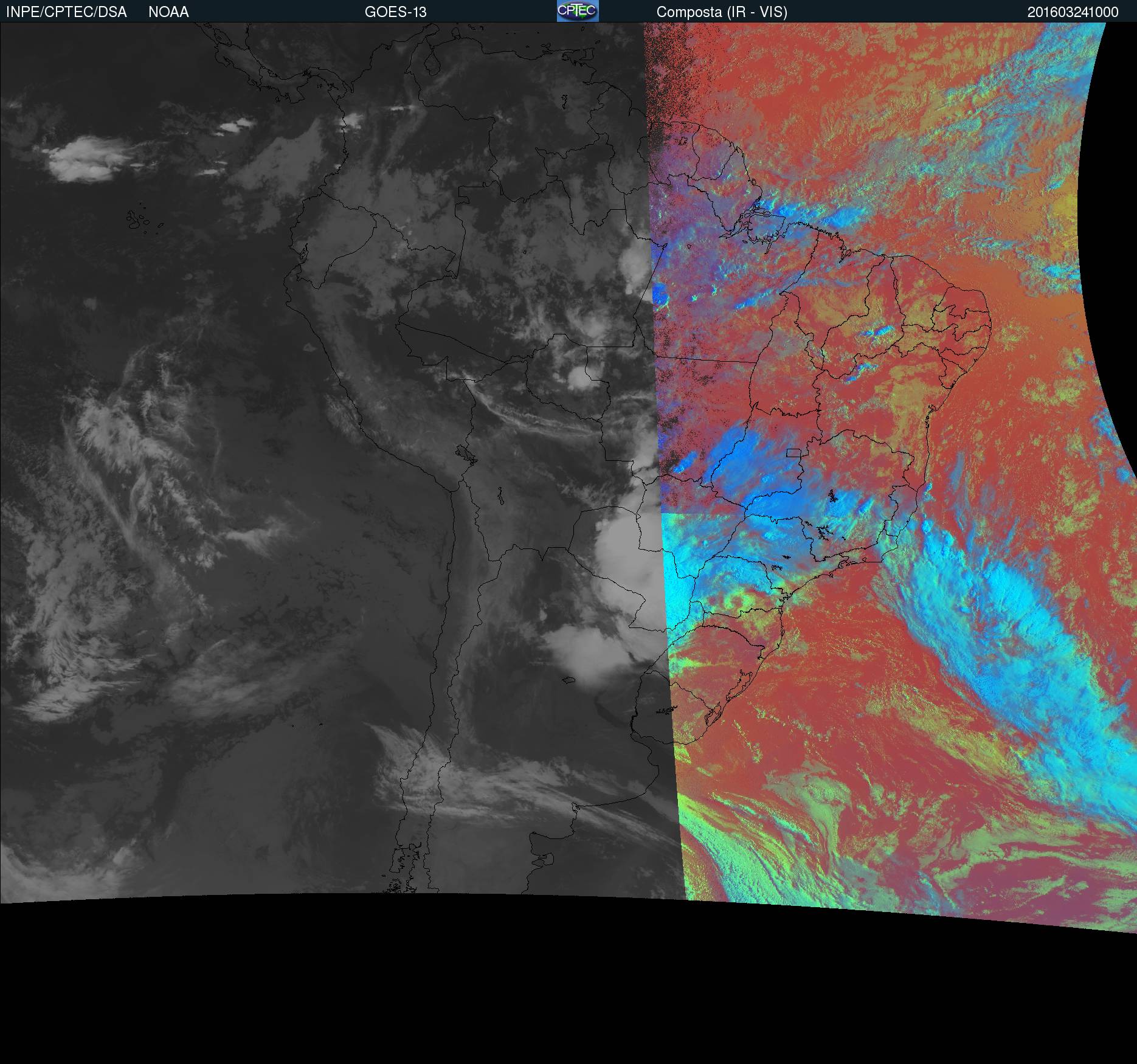Click the NOAA label in the header
1137x1064 pixels.
point(168,12)
